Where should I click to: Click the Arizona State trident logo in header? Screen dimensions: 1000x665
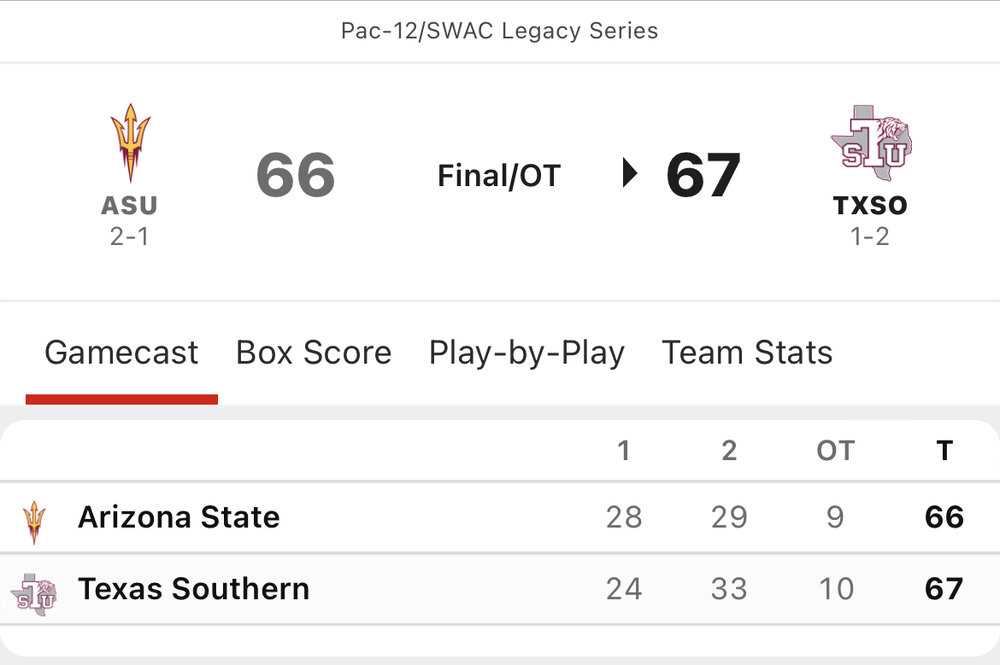[x=130, y=143]
